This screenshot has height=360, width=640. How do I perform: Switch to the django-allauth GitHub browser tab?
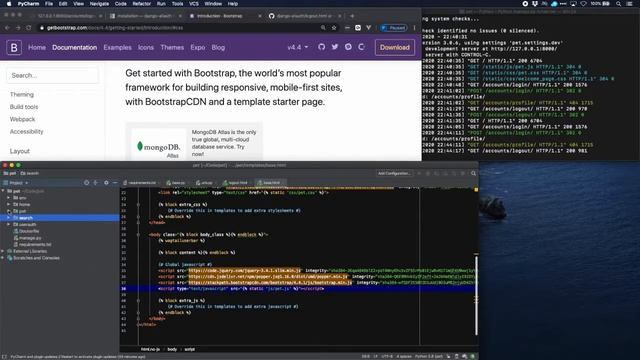coord(304,16)
